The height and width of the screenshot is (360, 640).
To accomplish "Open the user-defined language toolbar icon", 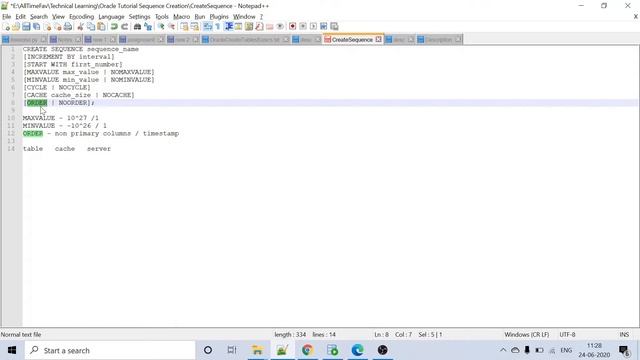I will click(238, 27).
